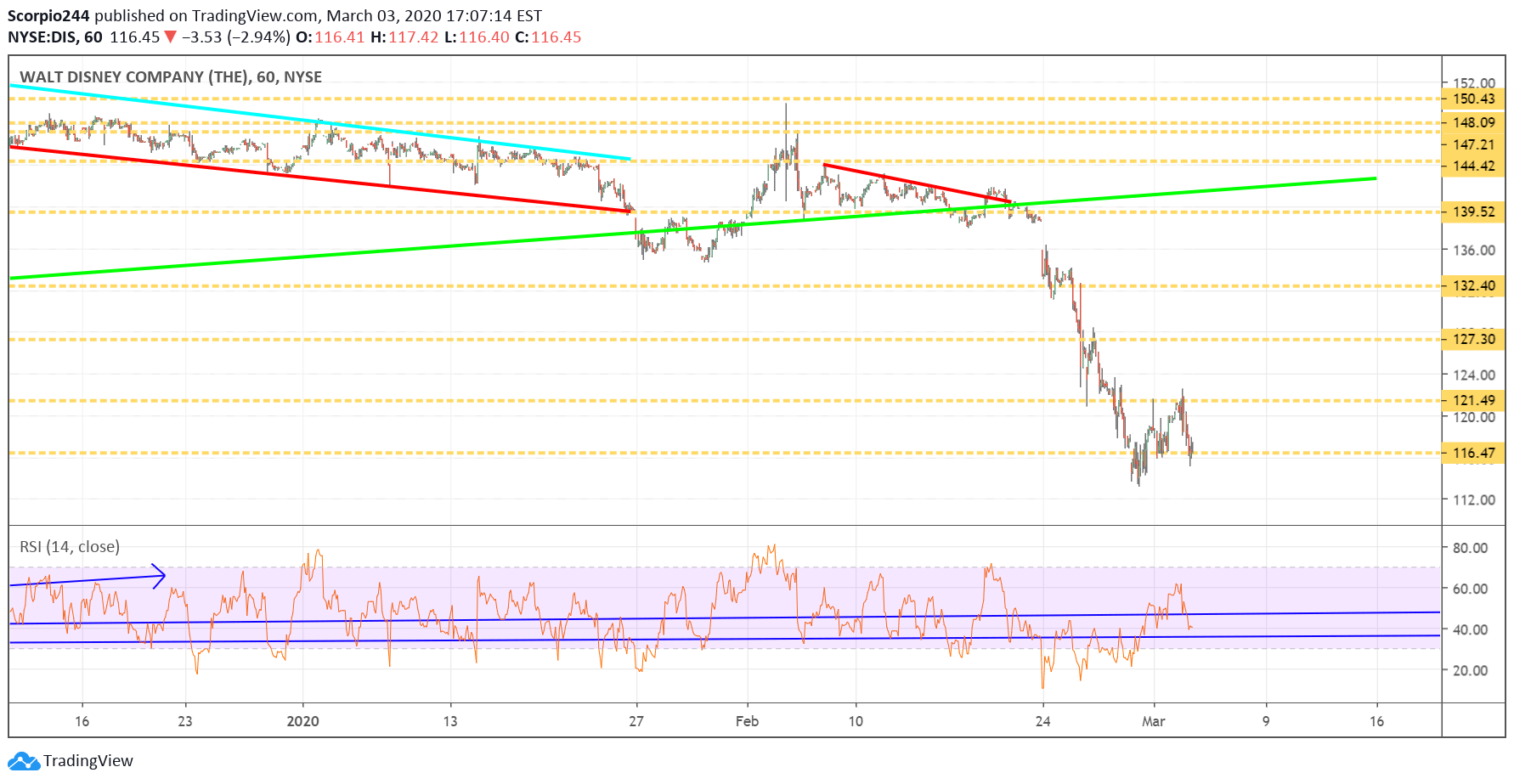Click the 27 date axis label

point(636,721)
